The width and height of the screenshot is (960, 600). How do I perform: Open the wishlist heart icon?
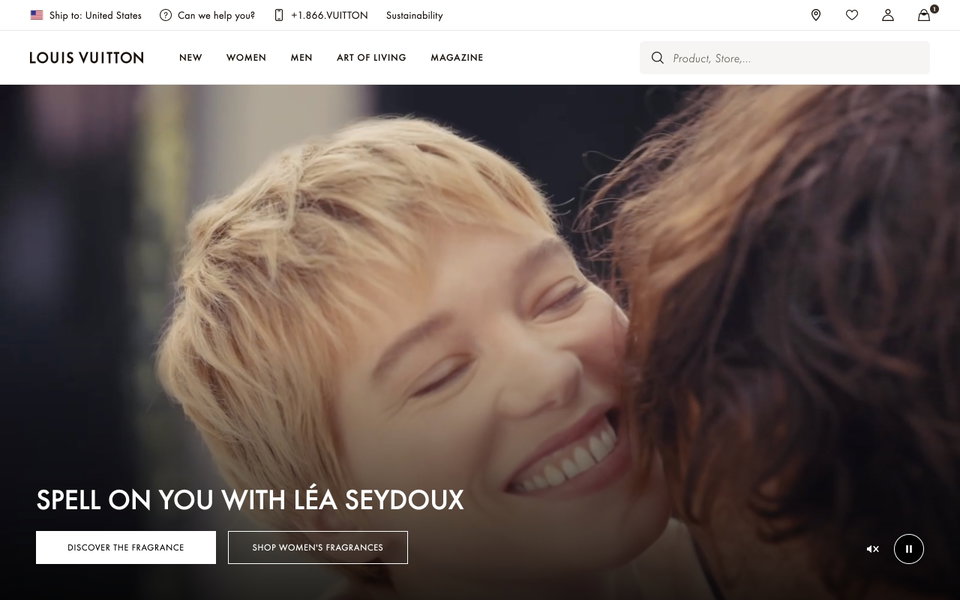852,15
